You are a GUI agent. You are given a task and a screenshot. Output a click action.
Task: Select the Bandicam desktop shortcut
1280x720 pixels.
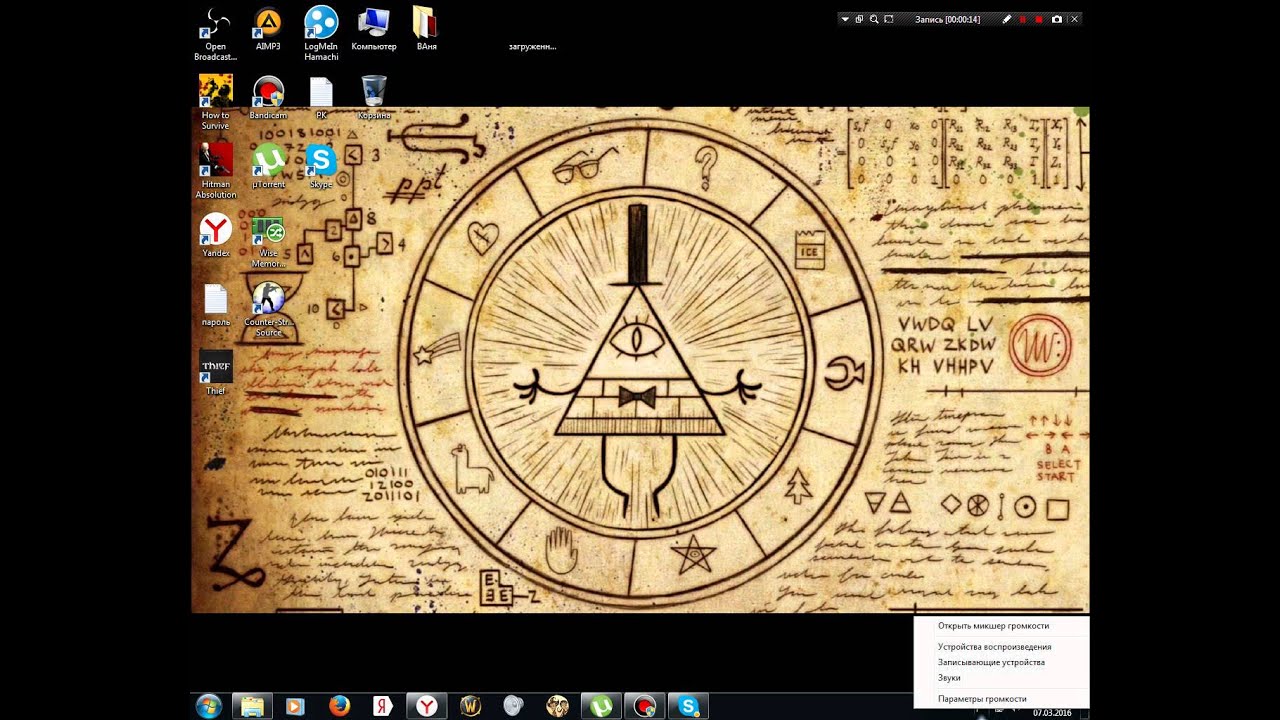pos(268,98)
